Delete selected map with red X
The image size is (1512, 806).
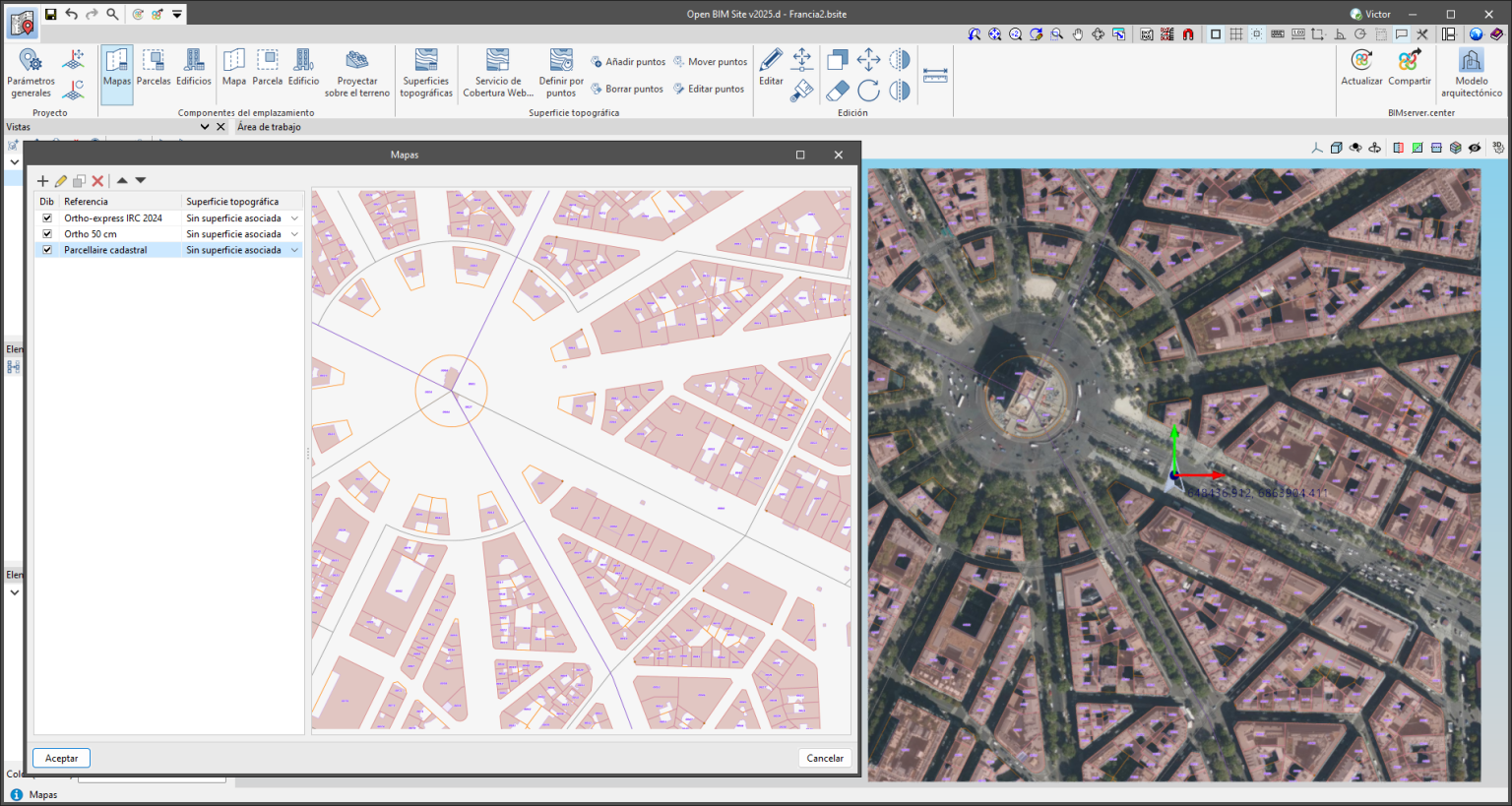tap(97, 181)
